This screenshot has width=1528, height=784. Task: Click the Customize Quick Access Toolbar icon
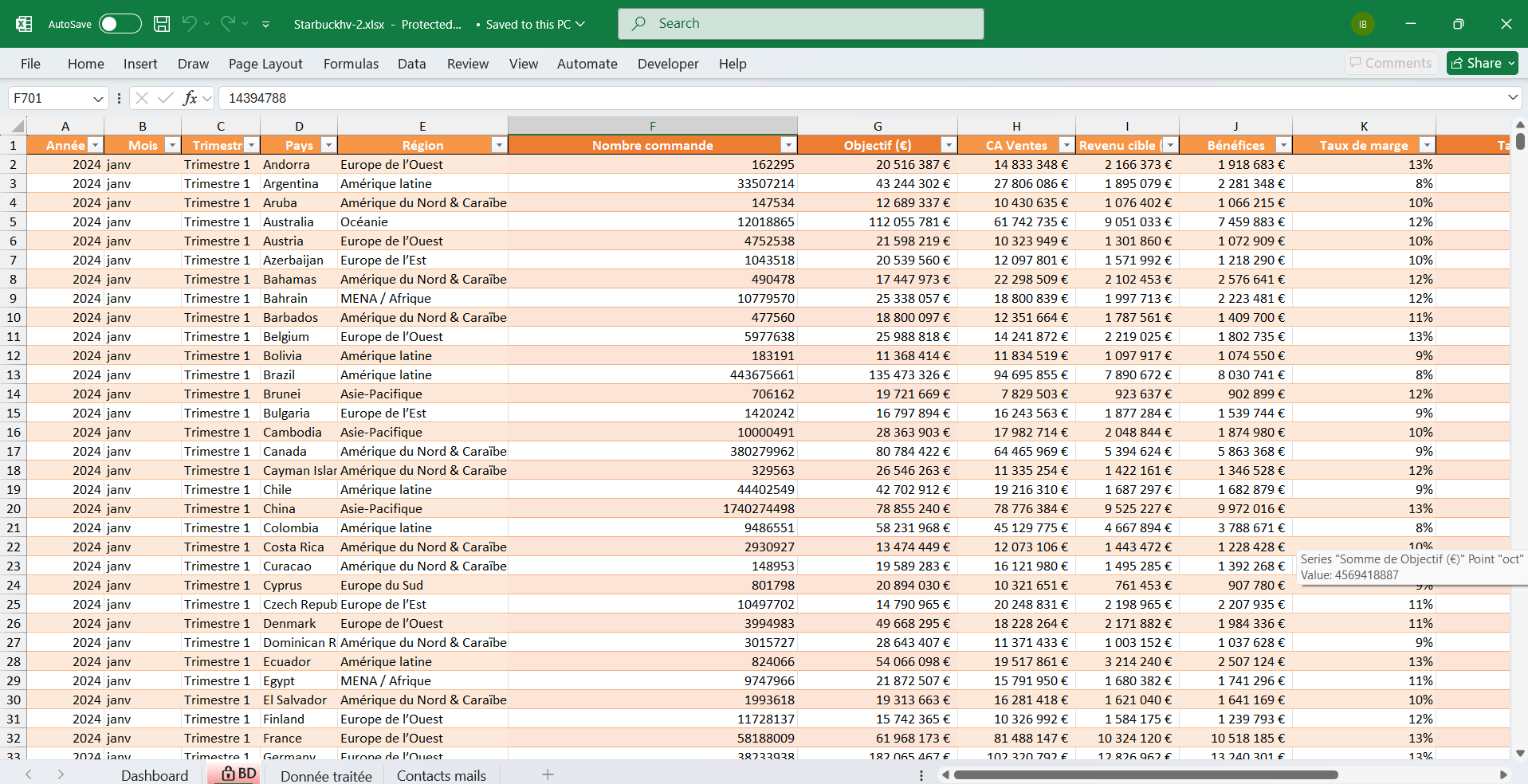tap(265, 25)
